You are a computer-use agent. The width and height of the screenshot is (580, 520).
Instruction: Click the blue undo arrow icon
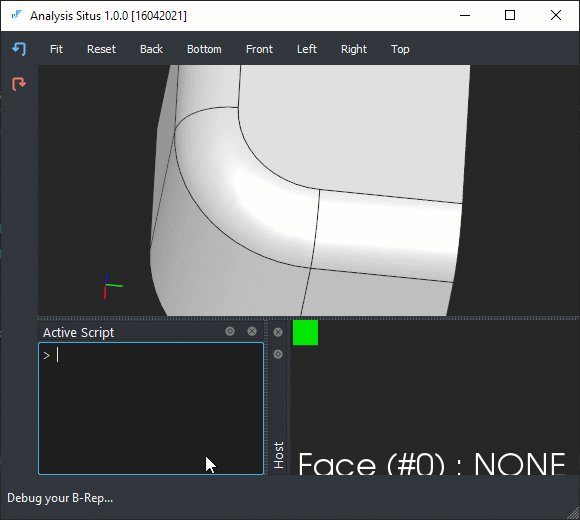pyautogui.click(x=19, y=49)
